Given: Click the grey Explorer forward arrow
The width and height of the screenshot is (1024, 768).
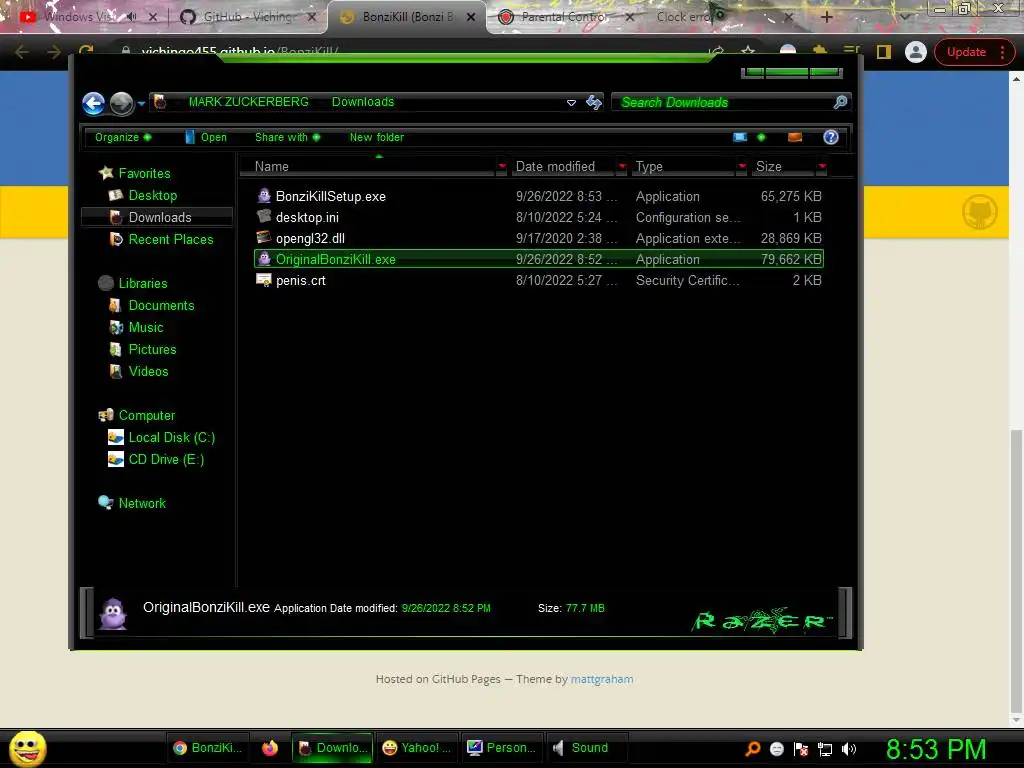Looking at the screenshot, I should tap(121, 103).
